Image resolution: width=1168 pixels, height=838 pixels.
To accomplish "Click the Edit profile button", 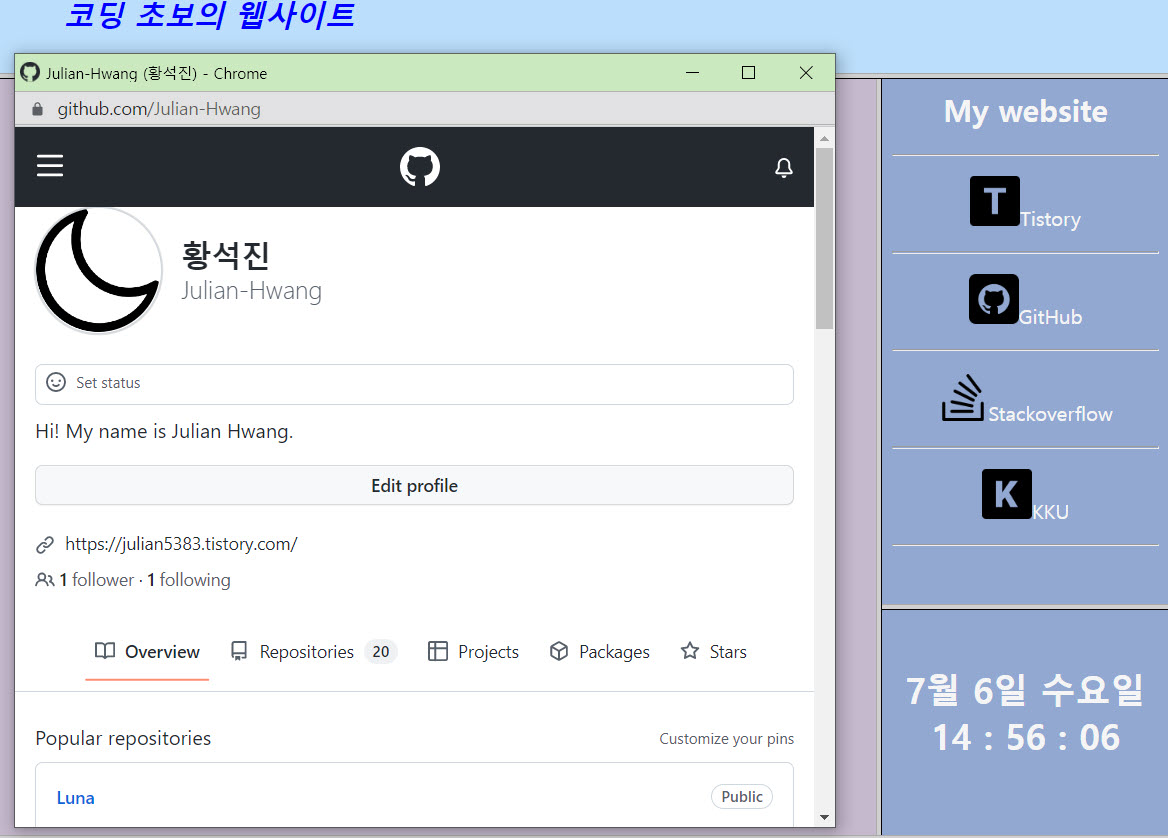I will point(414,486).
